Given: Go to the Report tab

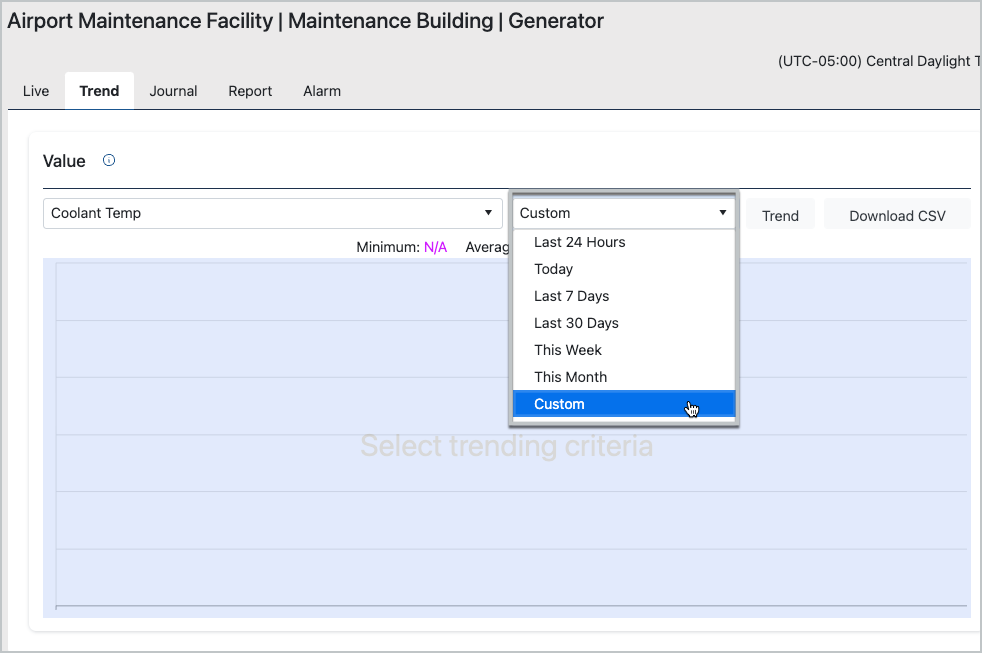Looking at the screenshot, I should [x=250, y=91].
